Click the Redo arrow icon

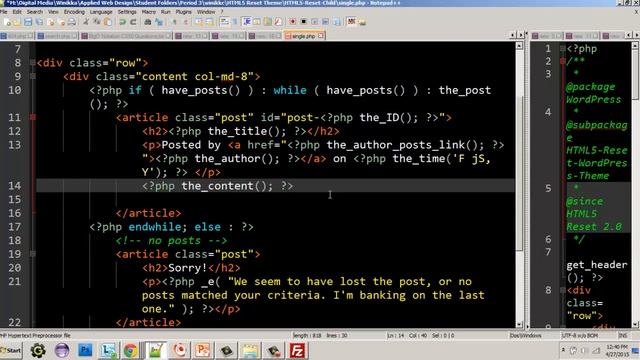tap(133, 22)
